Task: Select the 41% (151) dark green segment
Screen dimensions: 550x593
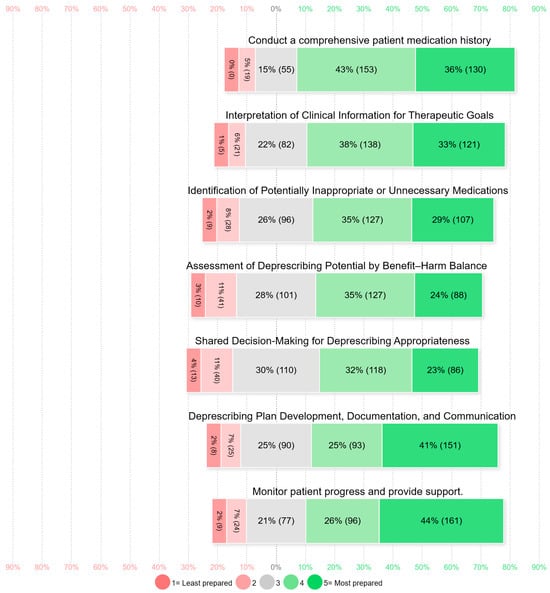Action: click(440, 445)
